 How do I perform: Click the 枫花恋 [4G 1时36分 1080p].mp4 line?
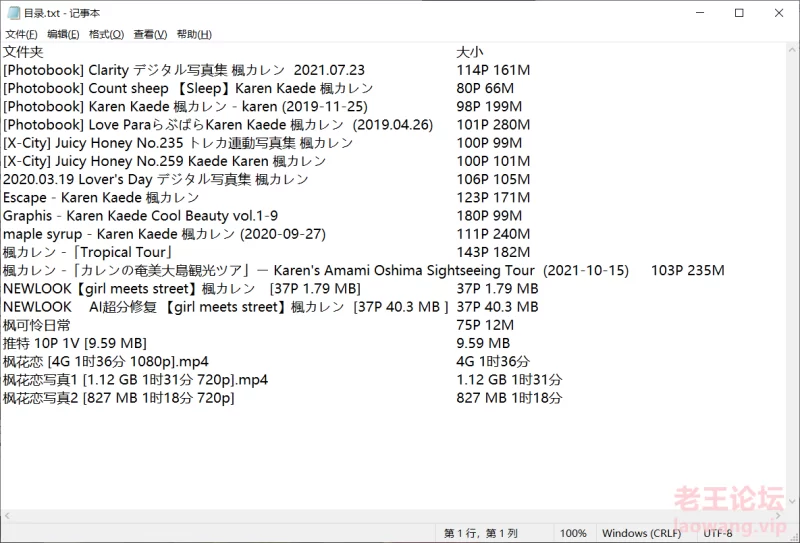point(106,362)
